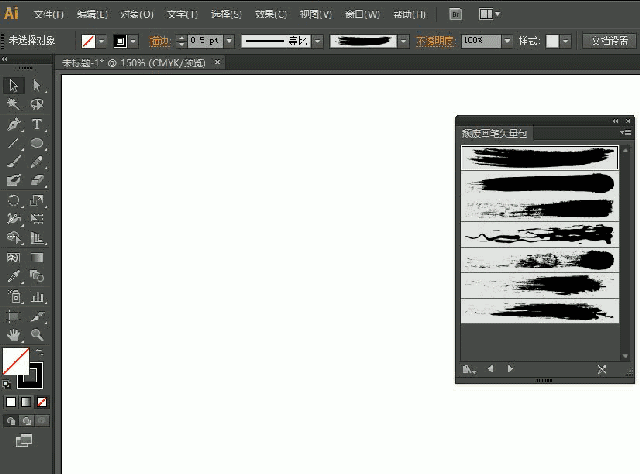Select the Selection arrow tool
This screenshot has width=640, height=474.
pyautogui.click(x=14, y=86)
